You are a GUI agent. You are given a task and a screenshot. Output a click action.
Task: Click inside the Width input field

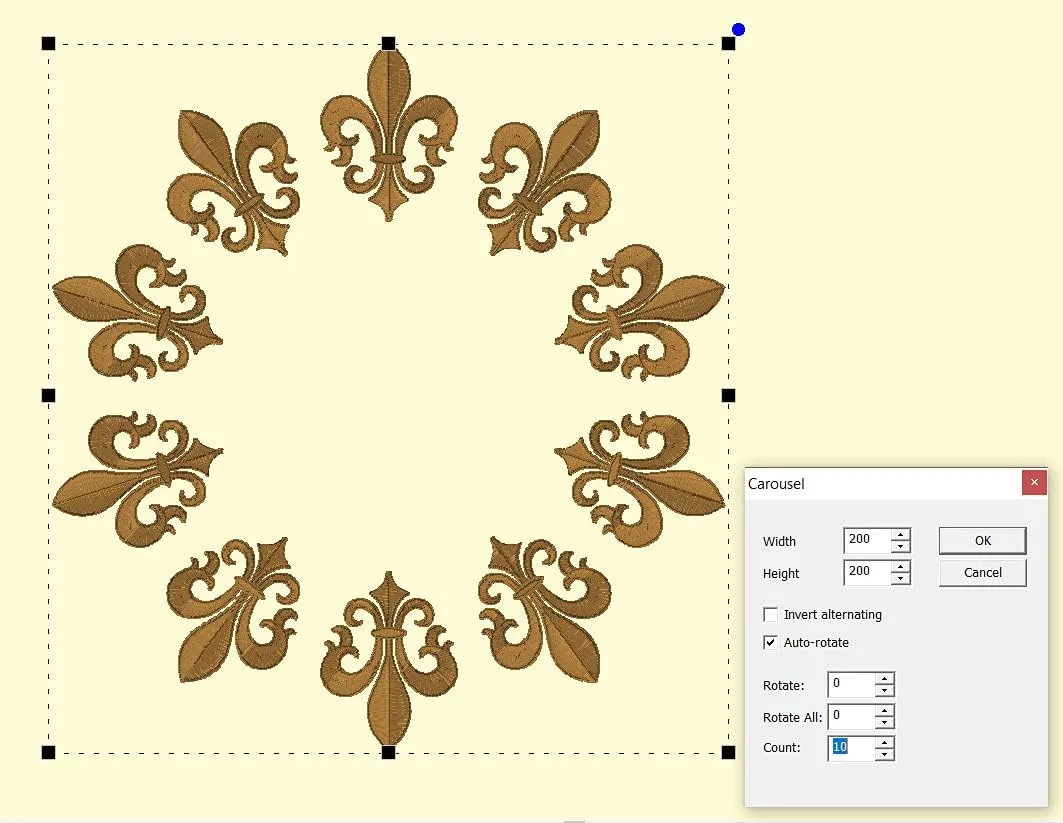coord(865,540)
